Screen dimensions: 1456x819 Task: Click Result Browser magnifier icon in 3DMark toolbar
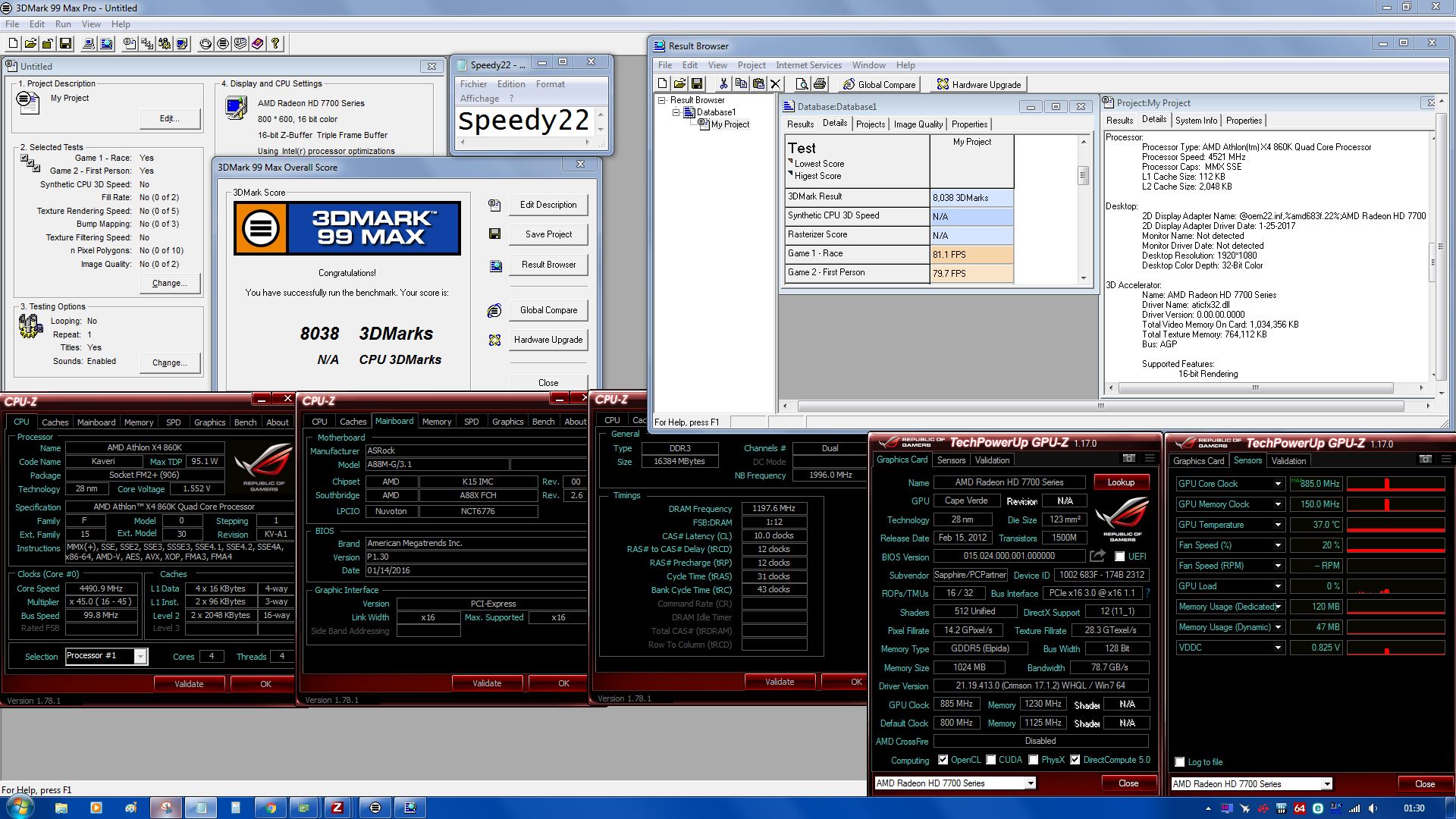[x=107, y=44]
